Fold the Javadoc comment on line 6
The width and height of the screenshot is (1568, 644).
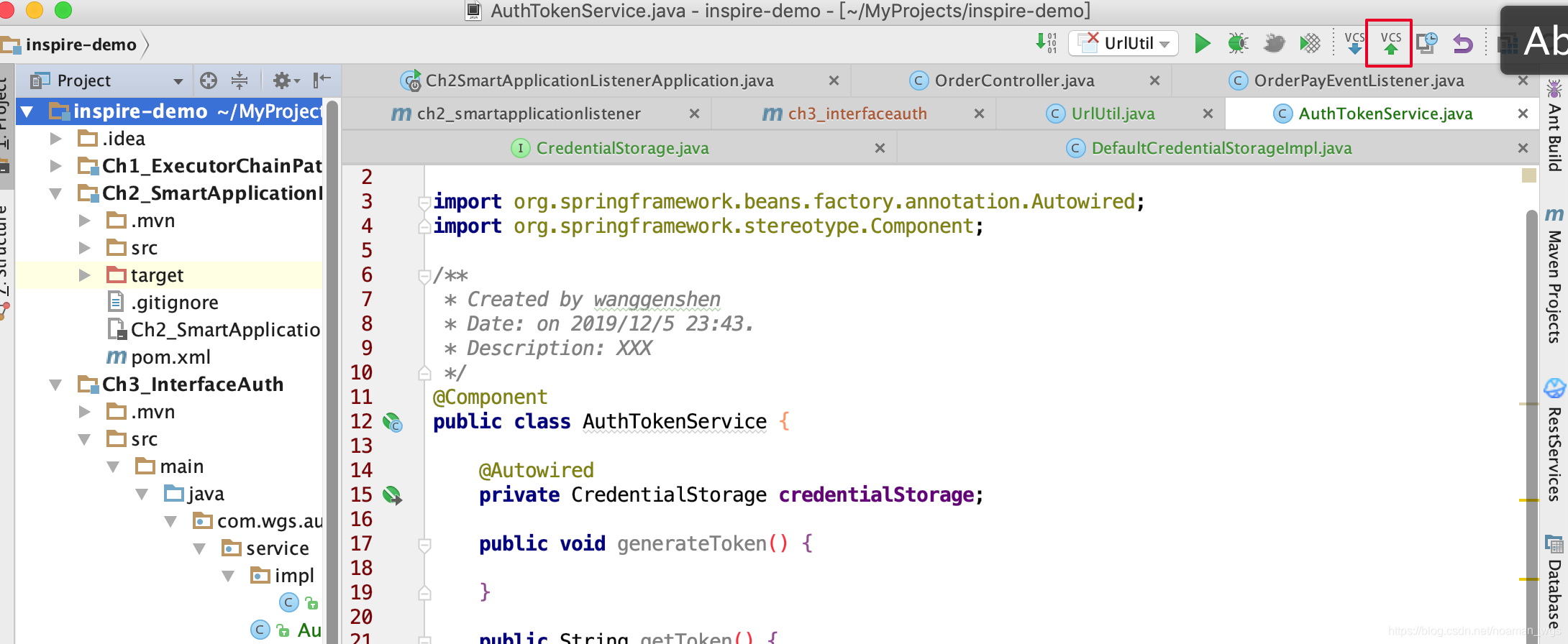(x=424, y=276)
